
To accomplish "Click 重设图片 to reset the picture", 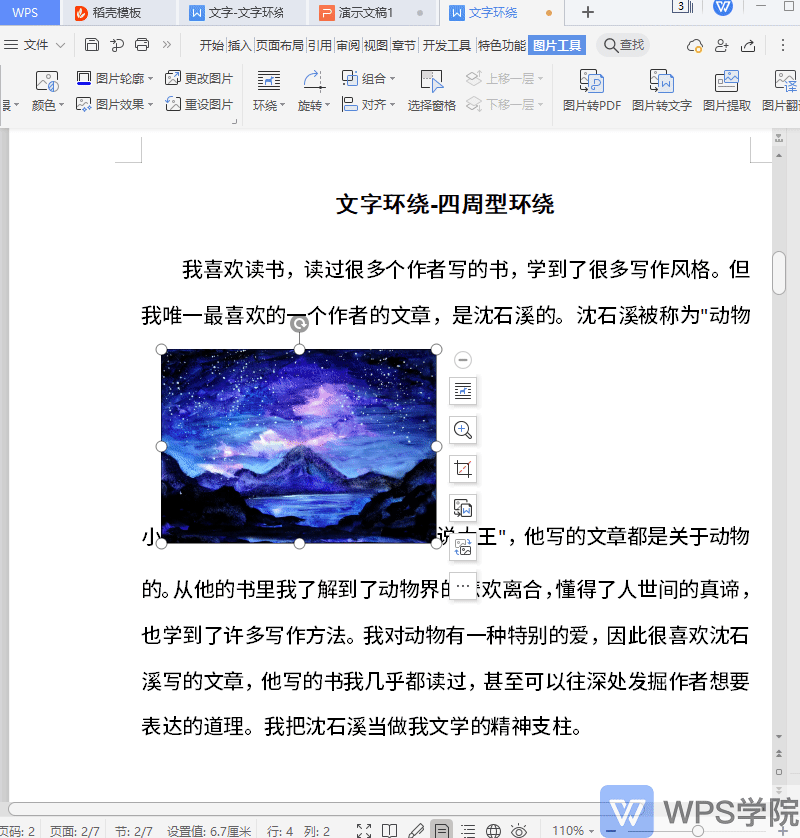I will [x=199, y=104].
